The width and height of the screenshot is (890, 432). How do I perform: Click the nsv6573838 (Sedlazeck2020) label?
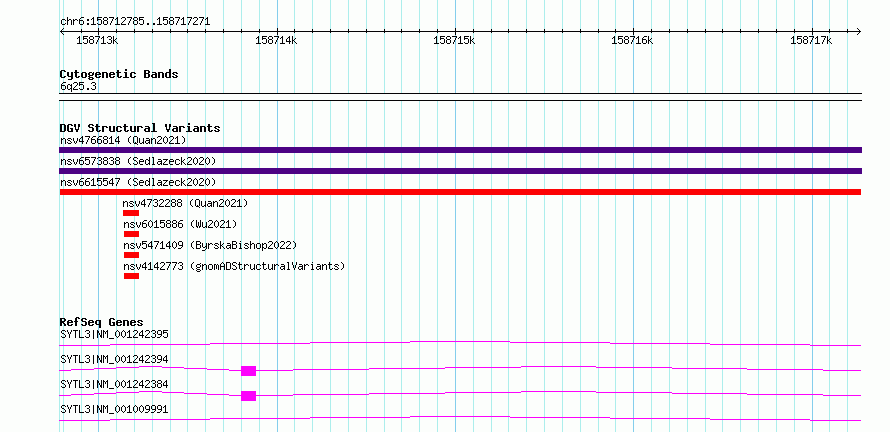coord(138,161)
